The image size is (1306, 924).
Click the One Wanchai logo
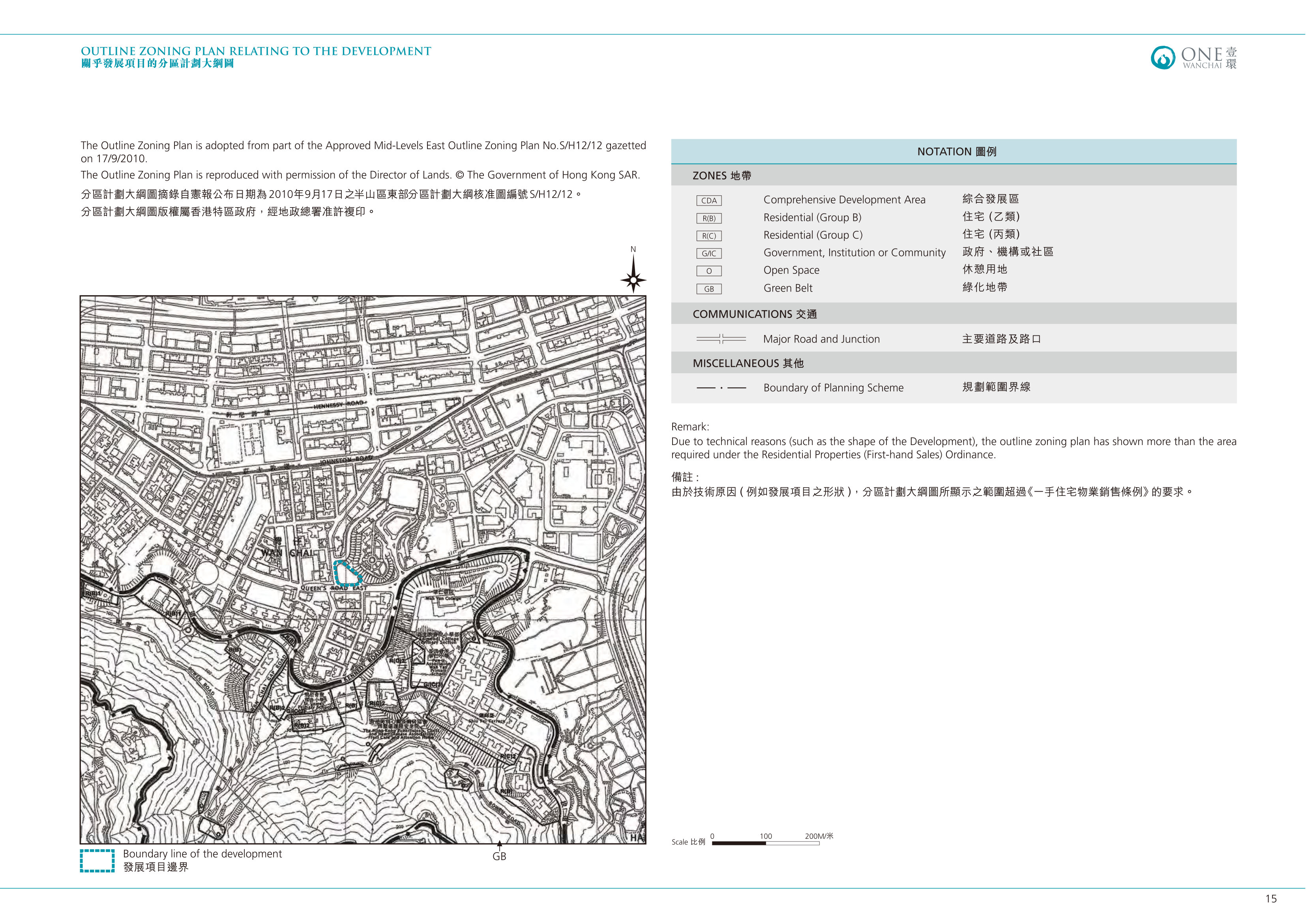click(1194, 58)
